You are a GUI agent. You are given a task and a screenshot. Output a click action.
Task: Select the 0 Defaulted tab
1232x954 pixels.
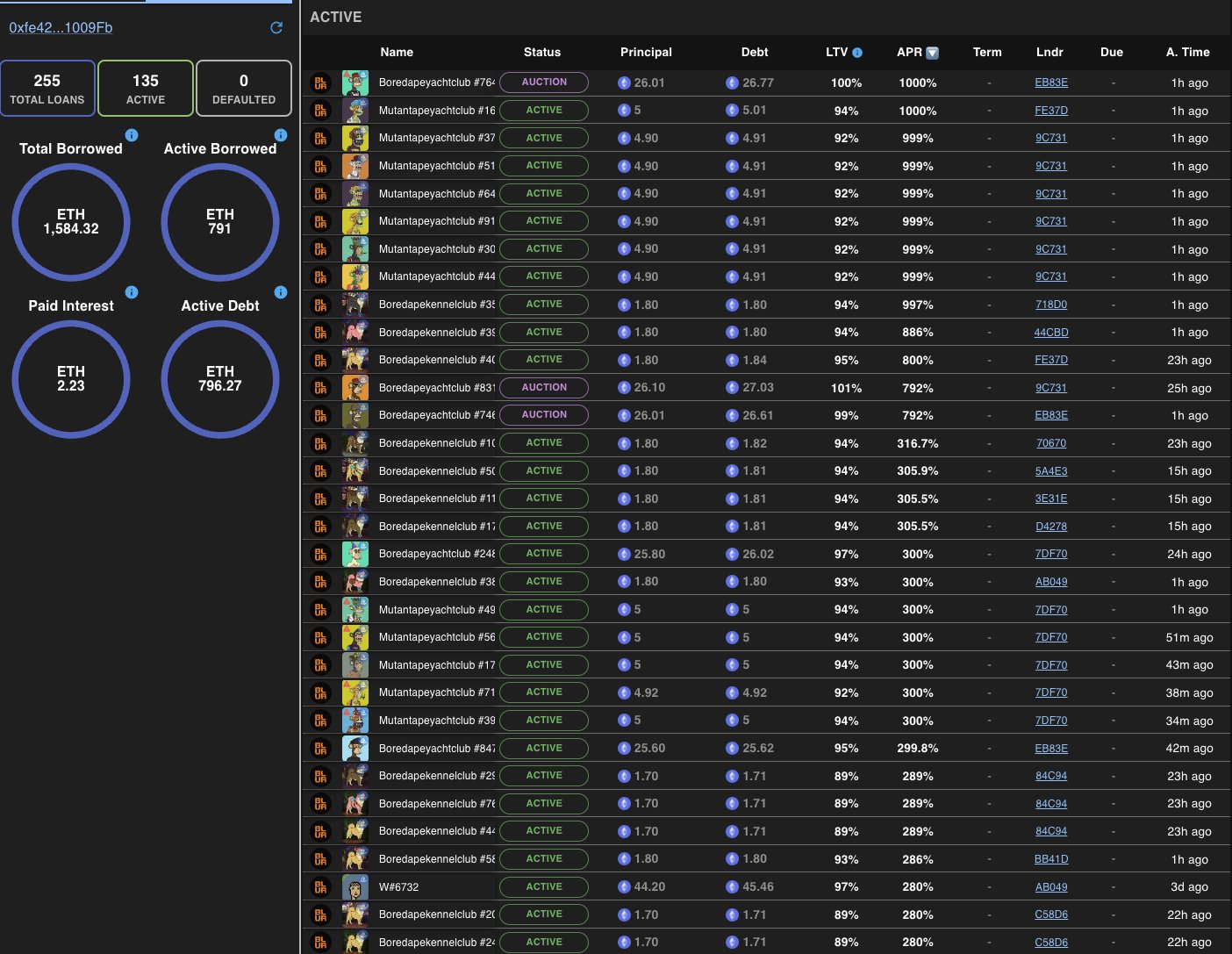point(244,89)
